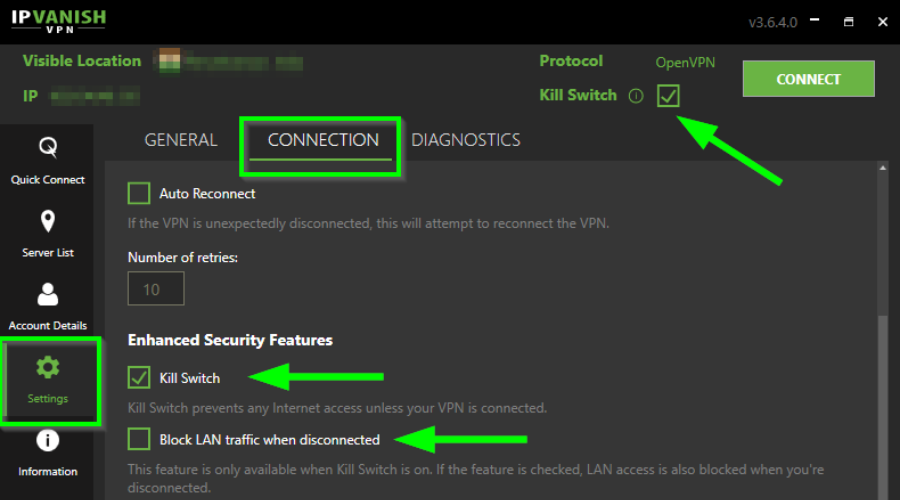Viewport: 900px width, 500px height.
Task: Switch to the GENERAL tab
Action: coord(181,140)
